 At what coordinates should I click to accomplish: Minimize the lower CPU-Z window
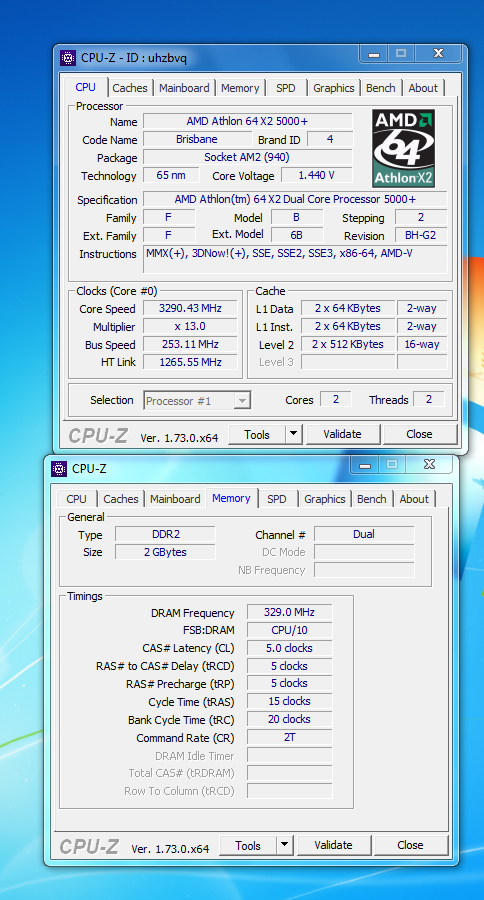coord(365,464)
